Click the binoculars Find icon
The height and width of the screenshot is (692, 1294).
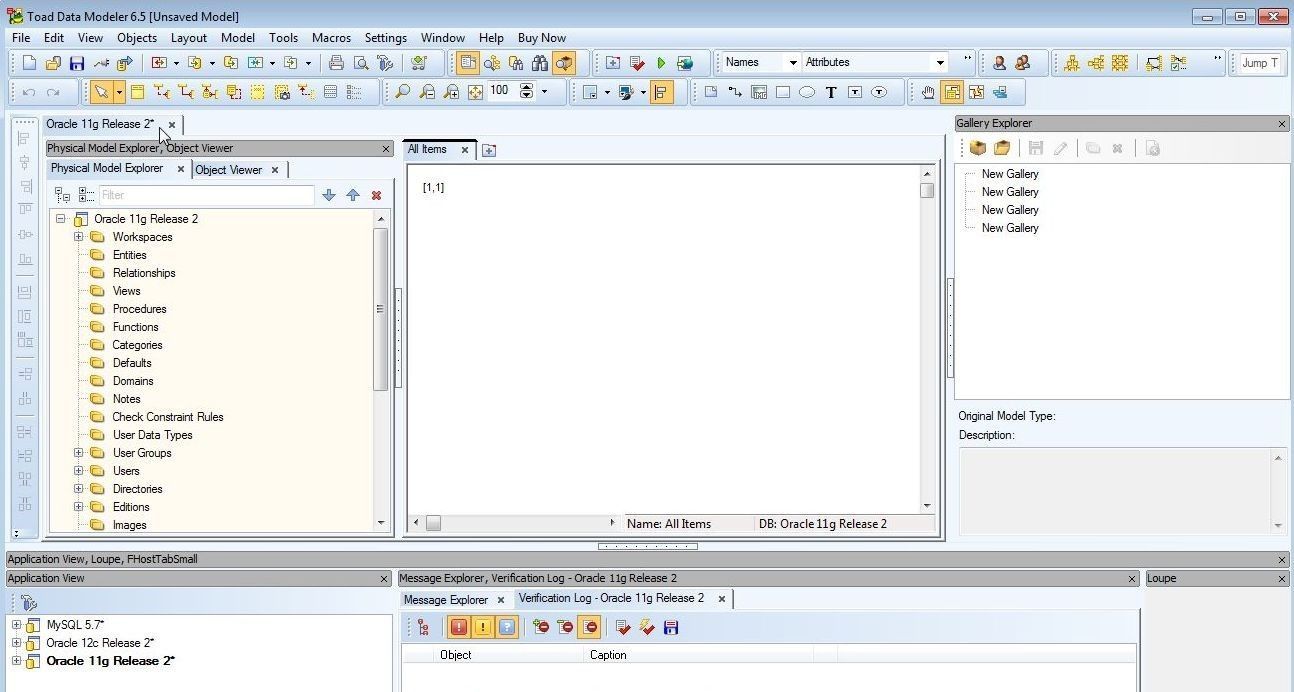(540, 63)
